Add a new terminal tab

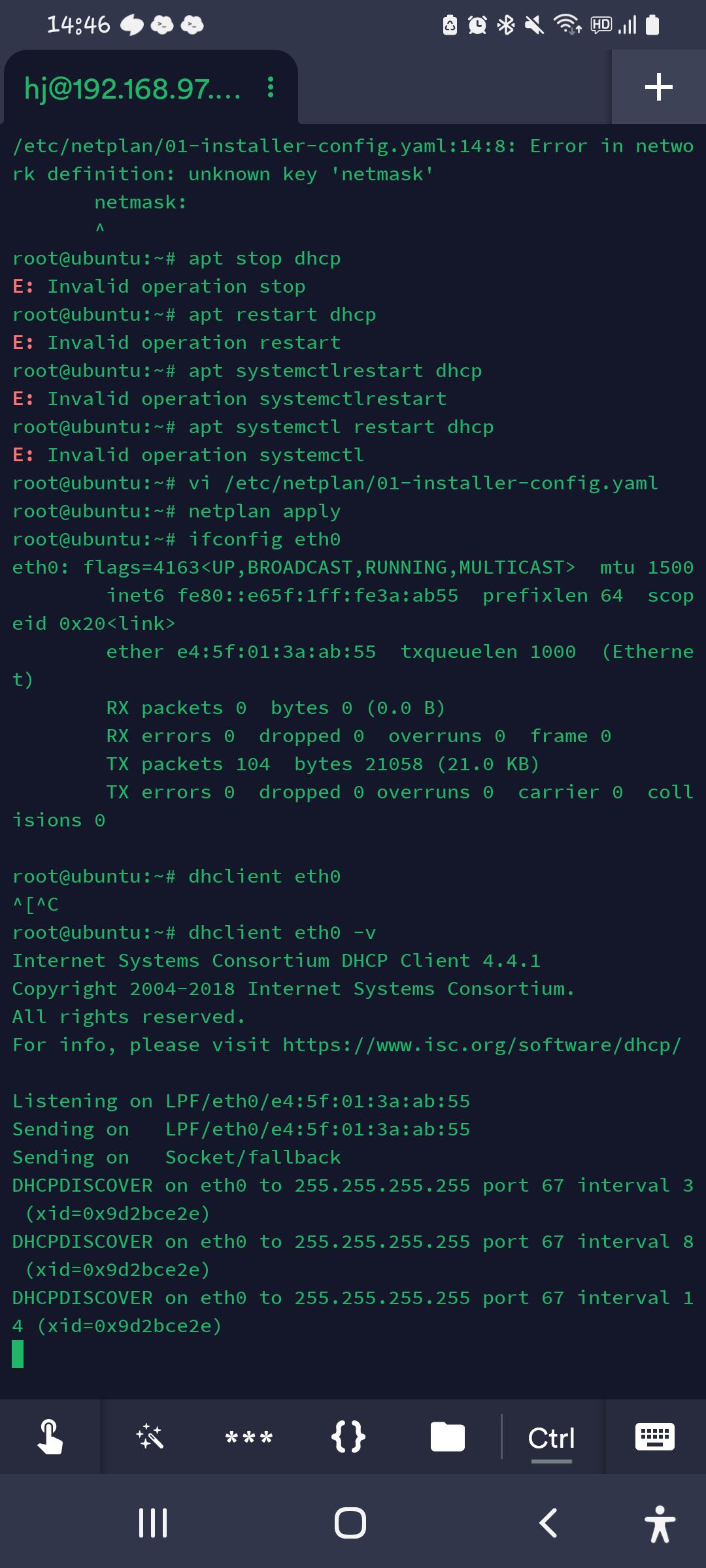[x=658, y=87]
